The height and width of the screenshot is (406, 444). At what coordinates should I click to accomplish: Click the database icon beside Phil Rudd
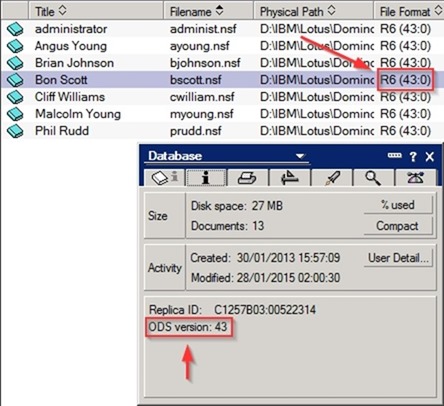point(15,131)
